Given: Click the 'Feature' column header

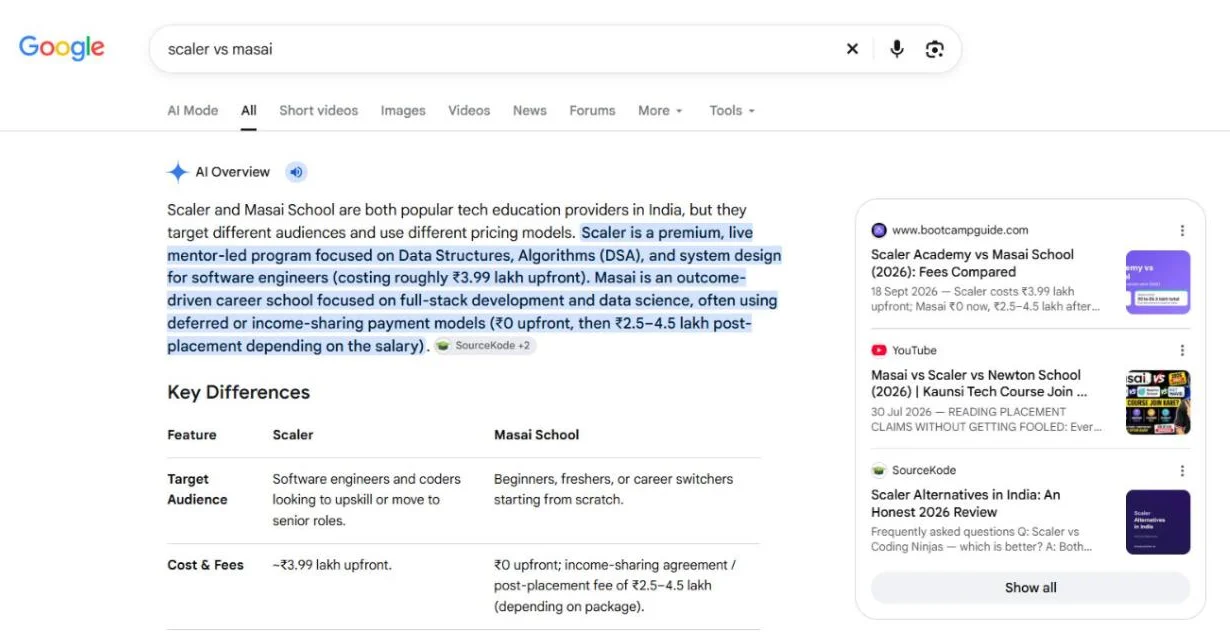Looking at the screenshot, I should tap(192, 435).
